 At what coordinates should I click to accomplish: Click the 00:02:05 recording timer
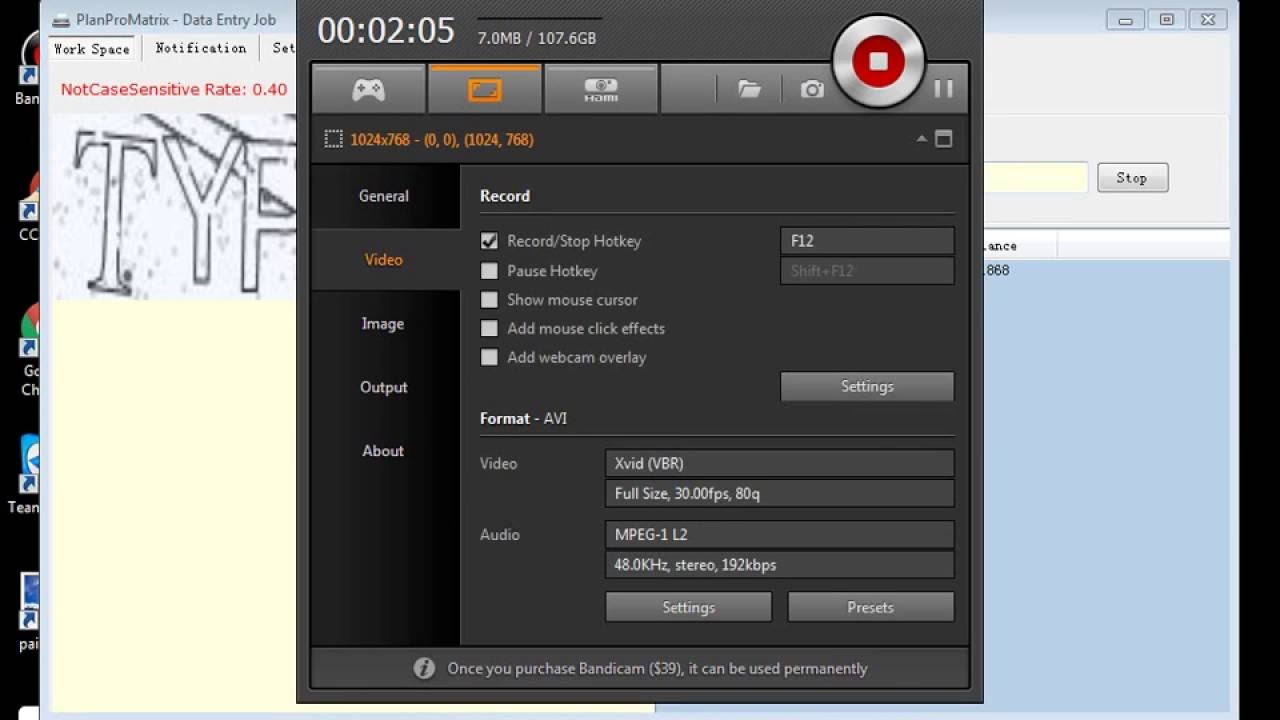[386, 31]
